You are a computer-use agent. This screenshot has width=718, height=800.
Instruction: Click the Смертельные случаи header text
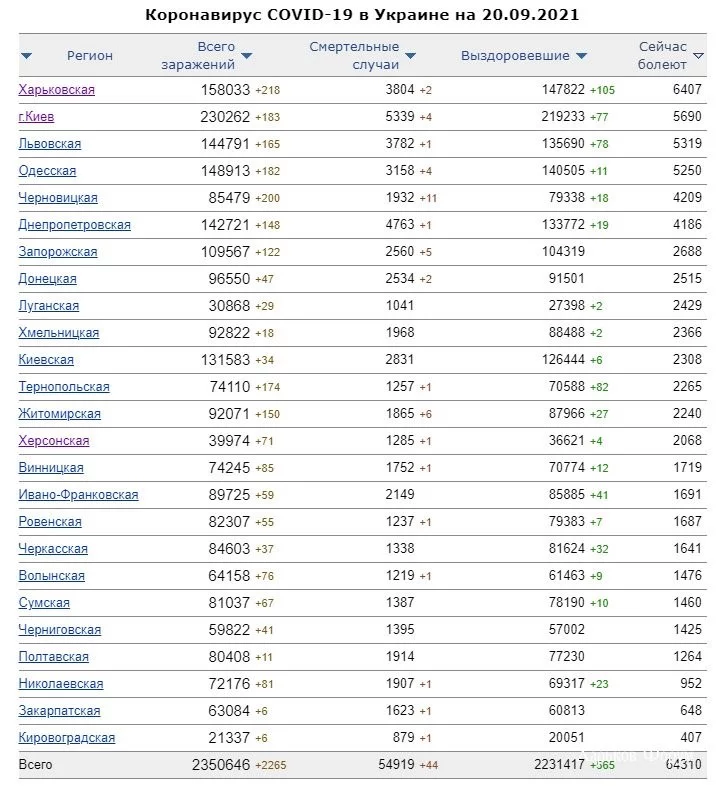[x=354, y=56]
